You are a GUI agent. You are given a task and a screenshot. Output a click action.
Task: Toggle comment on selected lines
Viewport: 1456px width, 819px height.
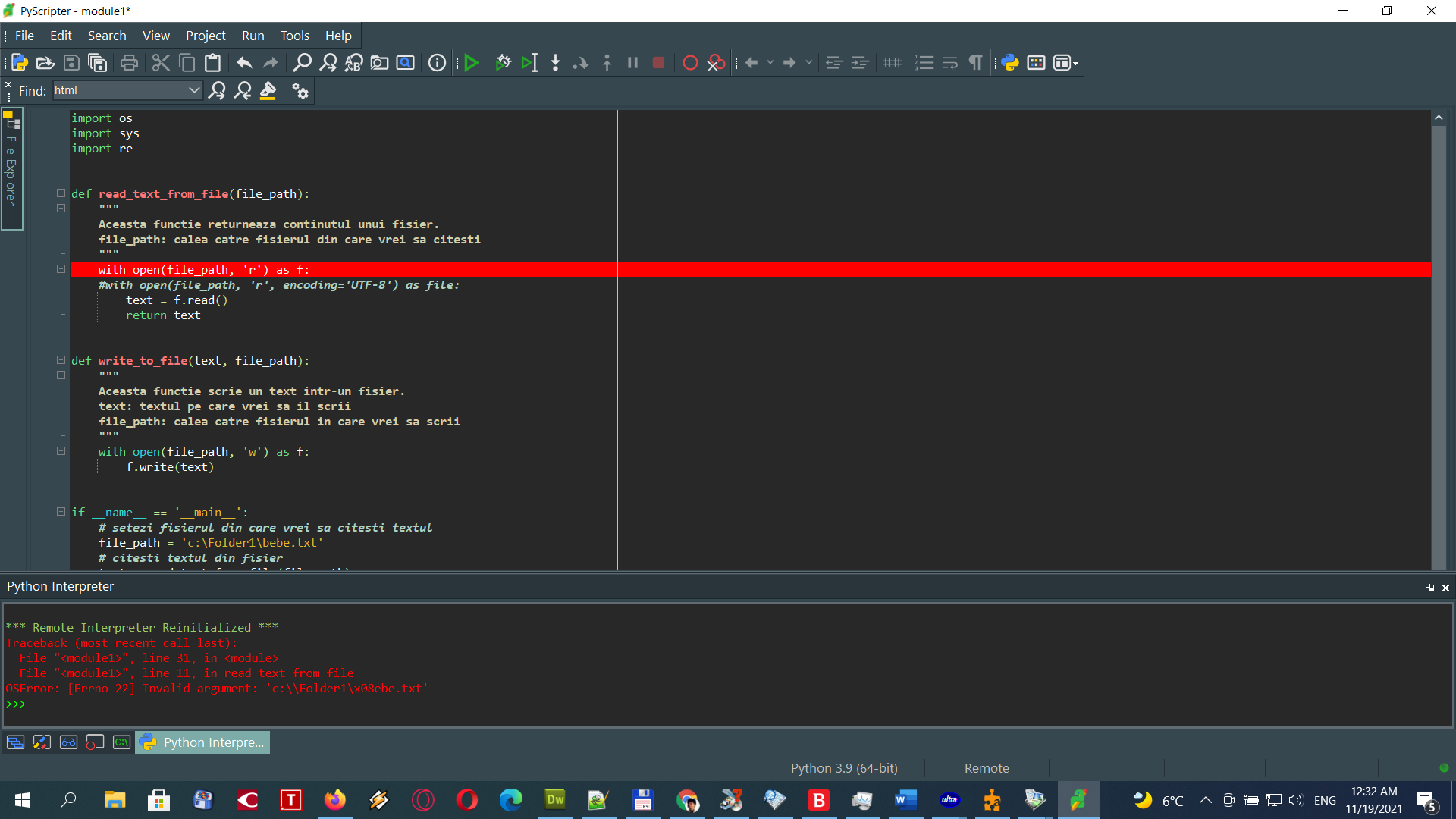pyautogui.click(x=893, y=63)
